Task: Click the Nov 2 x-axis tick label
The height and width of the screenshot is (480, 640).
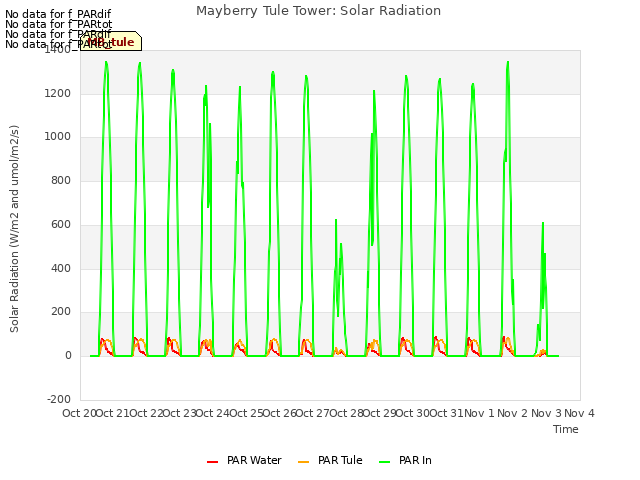Action: tap(513, 413)
